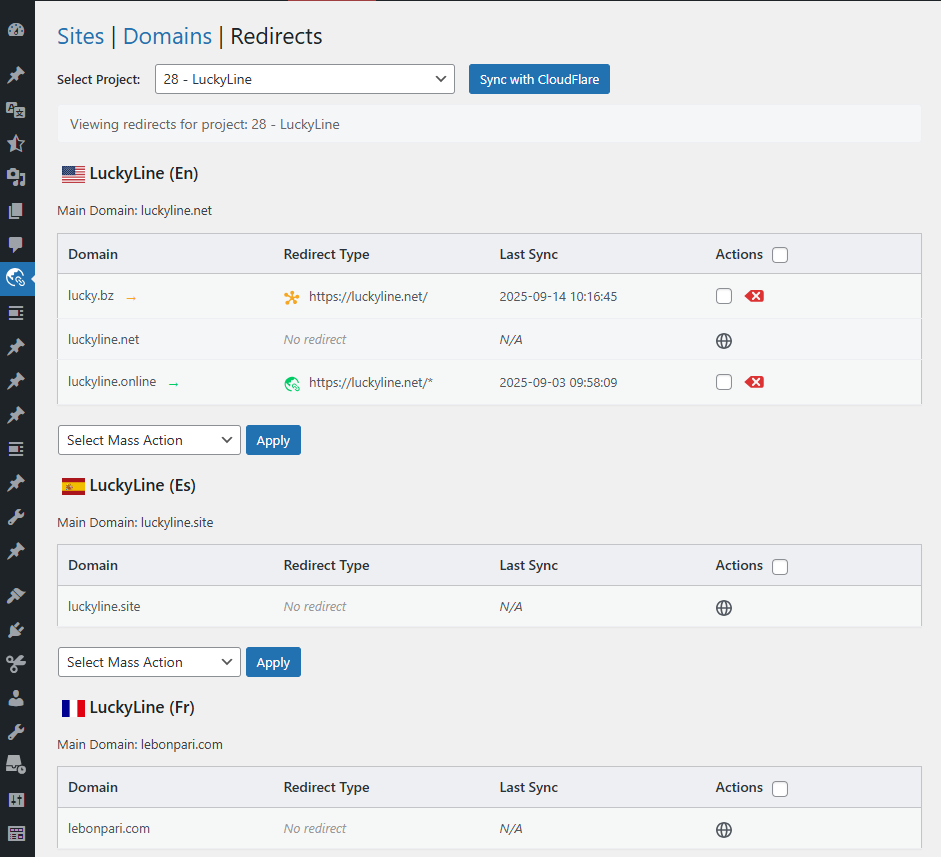Click the globe icon for luckyline.net
The width and height of the screenshot is (941, 857).
[724, 341]
